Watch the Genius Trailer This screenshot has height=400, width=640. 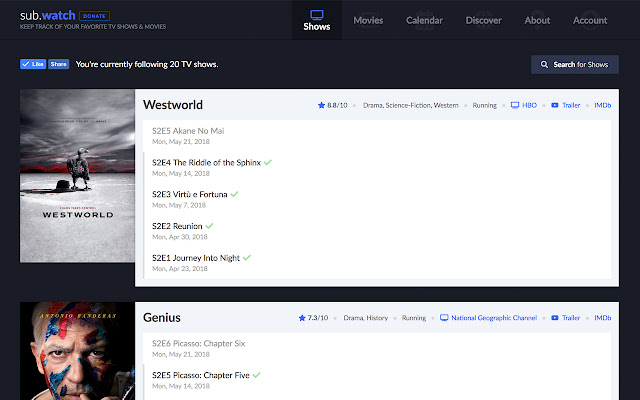pyautogui.click(x=571, y=318)
